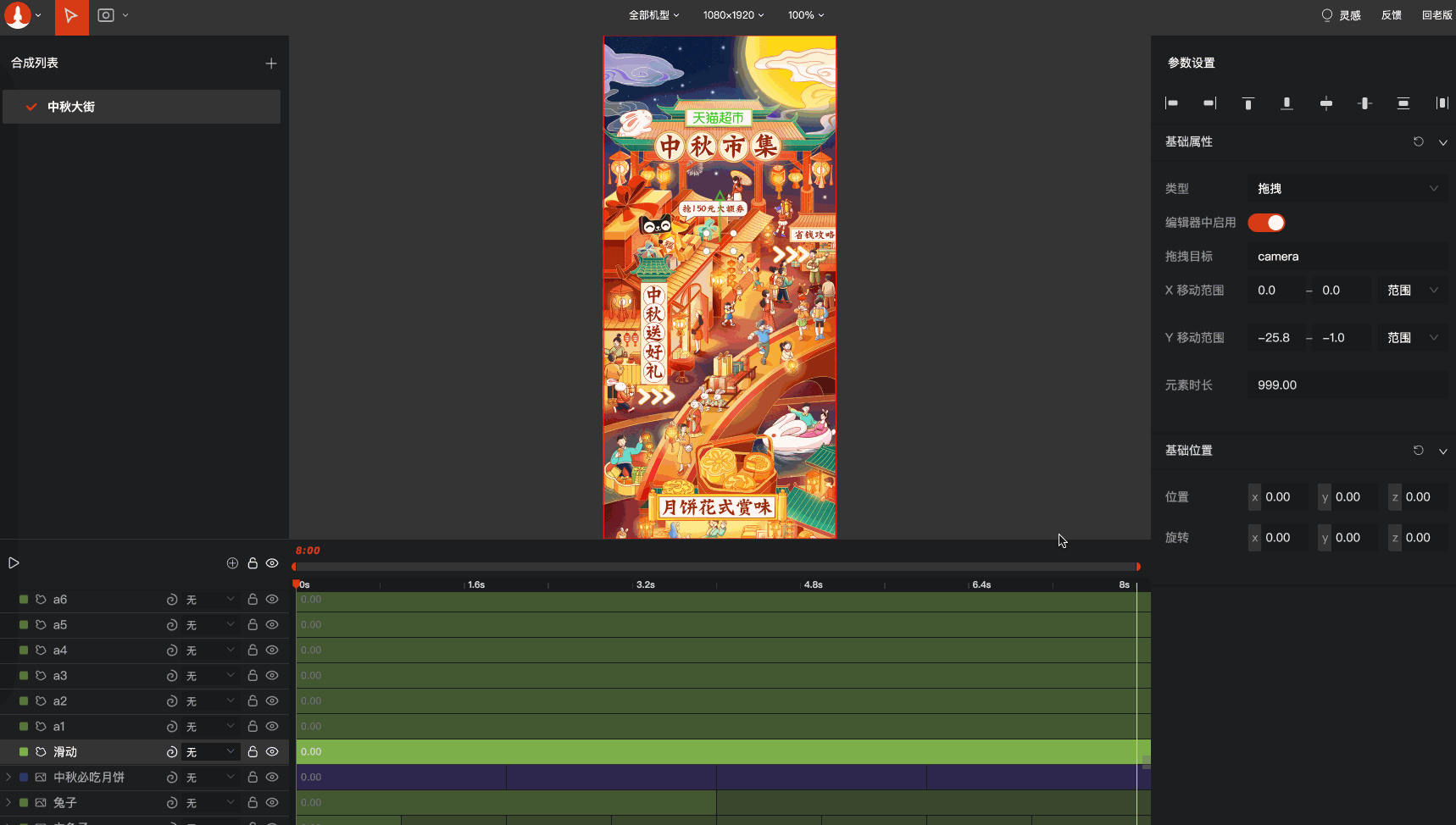This screenshot has width=1456, height=825.
Task: Click the 拖拽目标 camera input field
Action: 1348,257
